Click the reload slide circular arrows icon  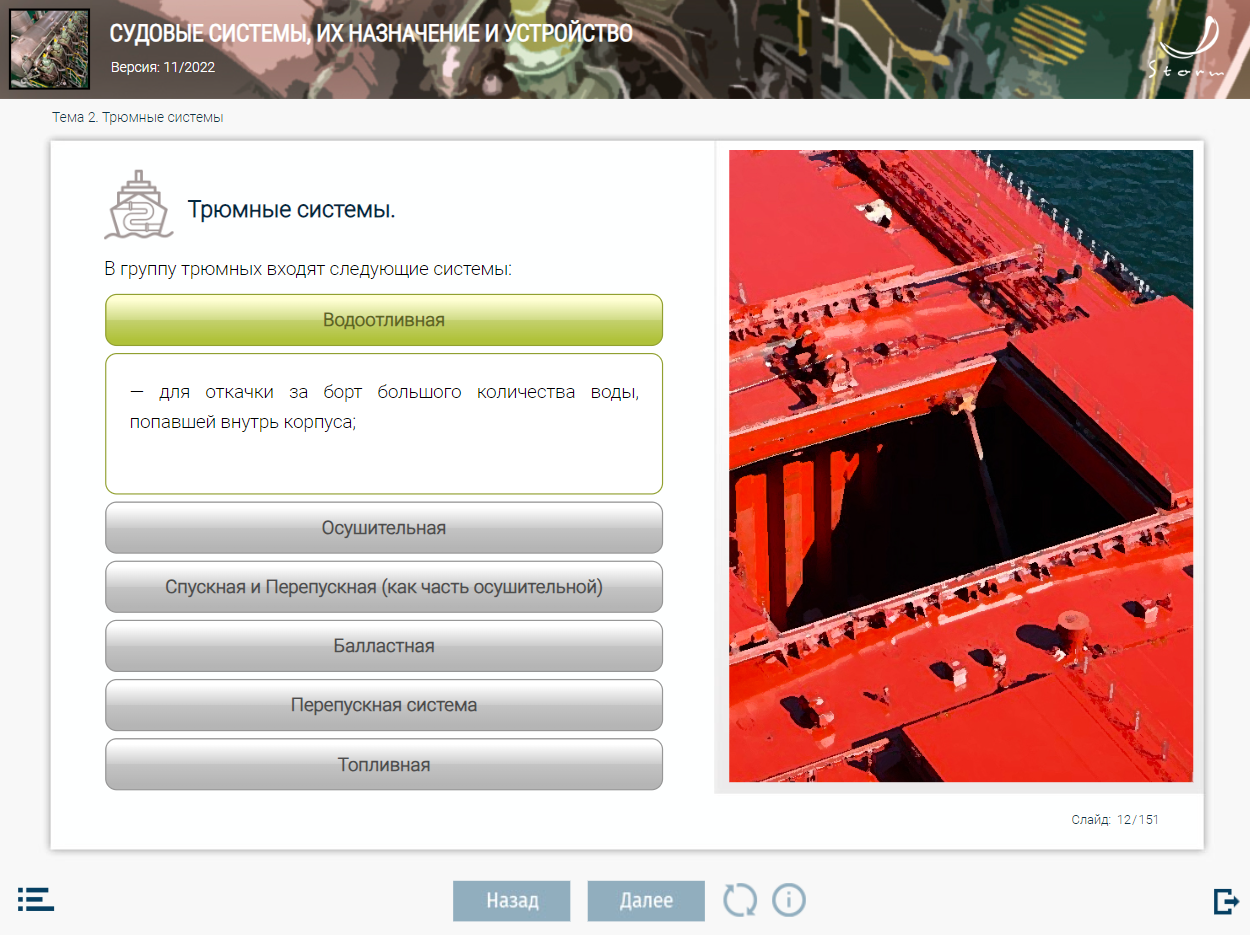[x=740, y=900]
